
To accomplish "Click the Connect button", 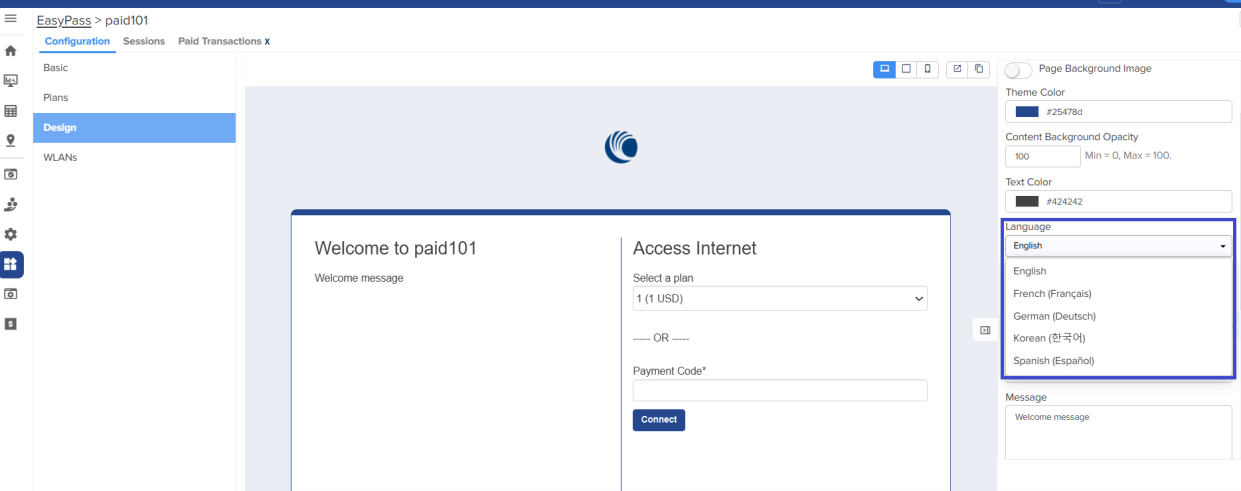I will click(659, 420).
